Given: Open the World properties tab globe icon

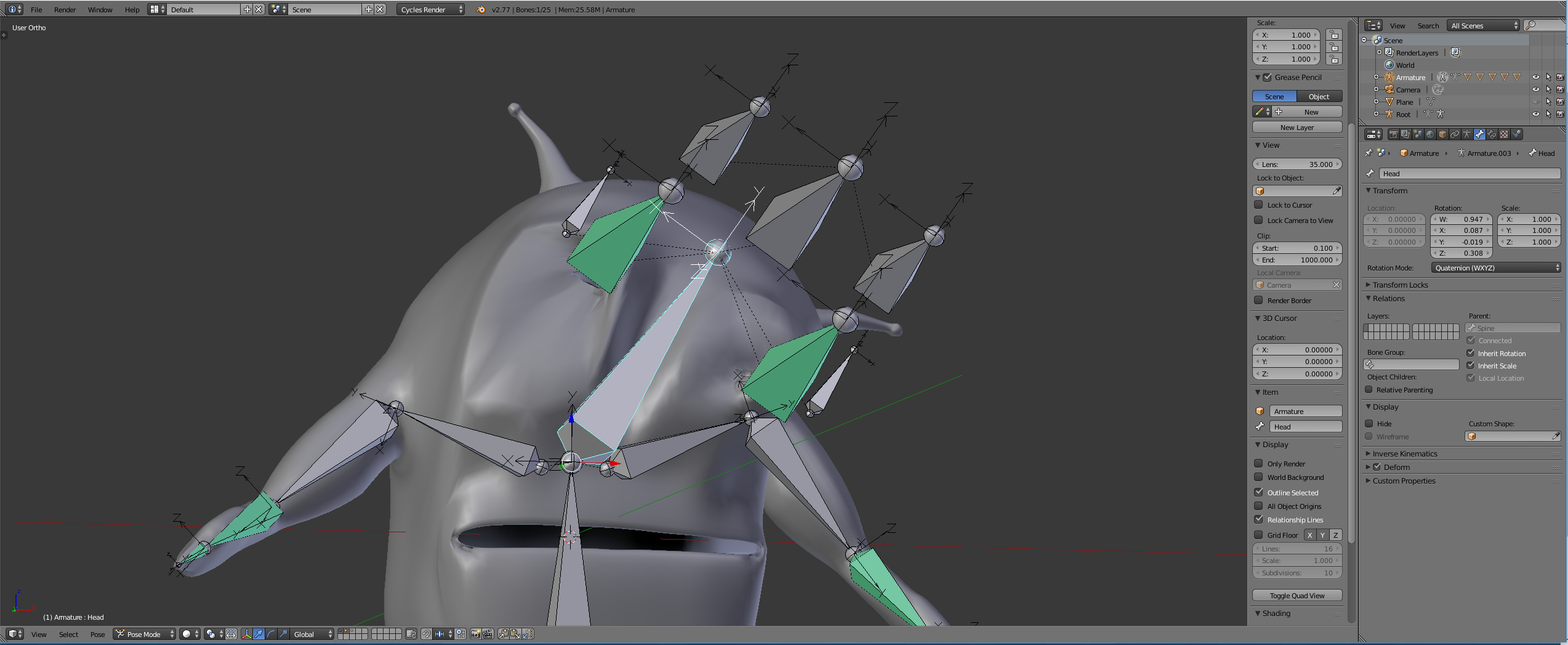Looking at the screenshot, I should click(x=1430, y=134).
